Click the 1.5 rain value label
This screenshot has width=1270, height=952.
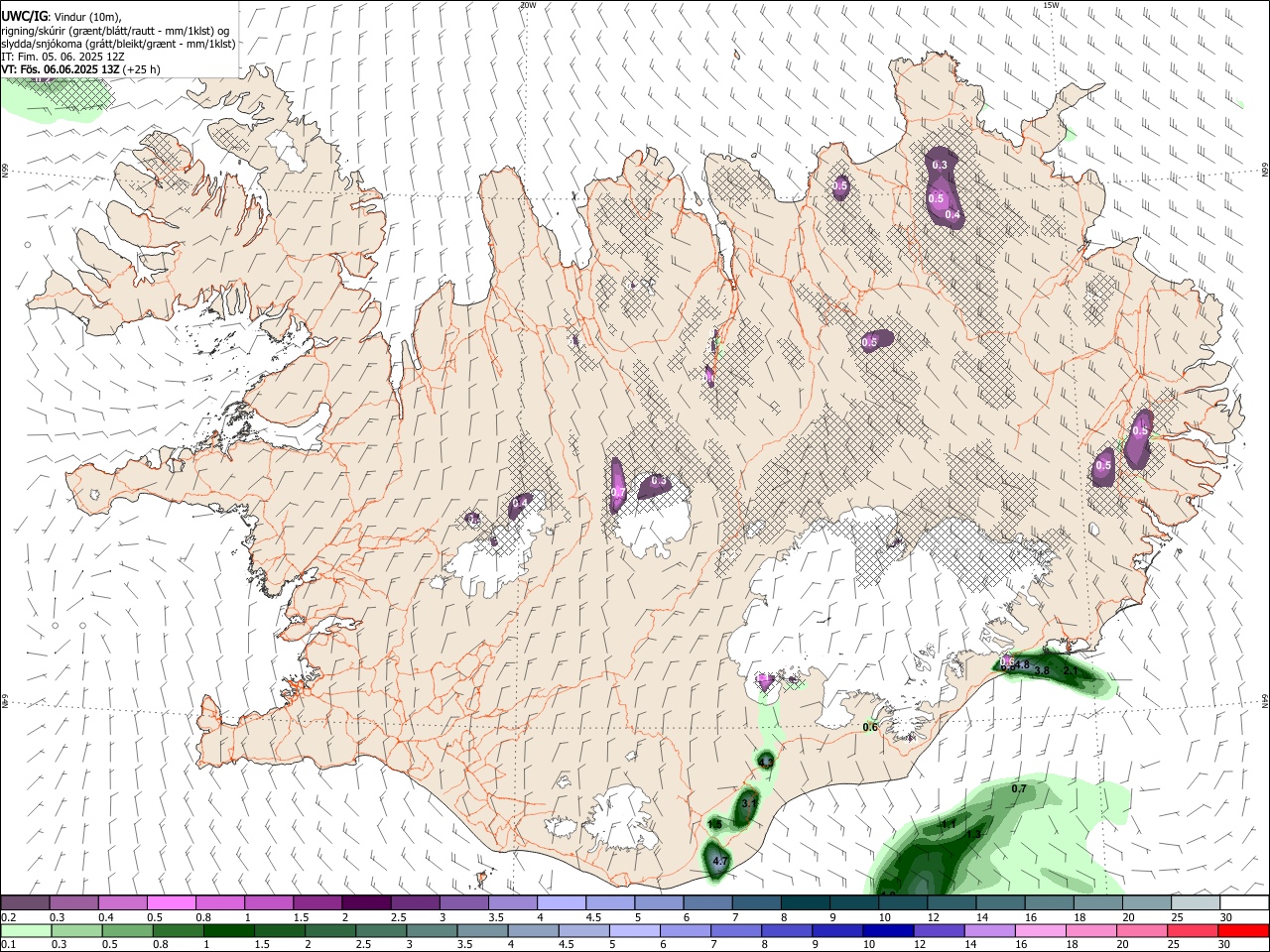[x=714, y=824]
